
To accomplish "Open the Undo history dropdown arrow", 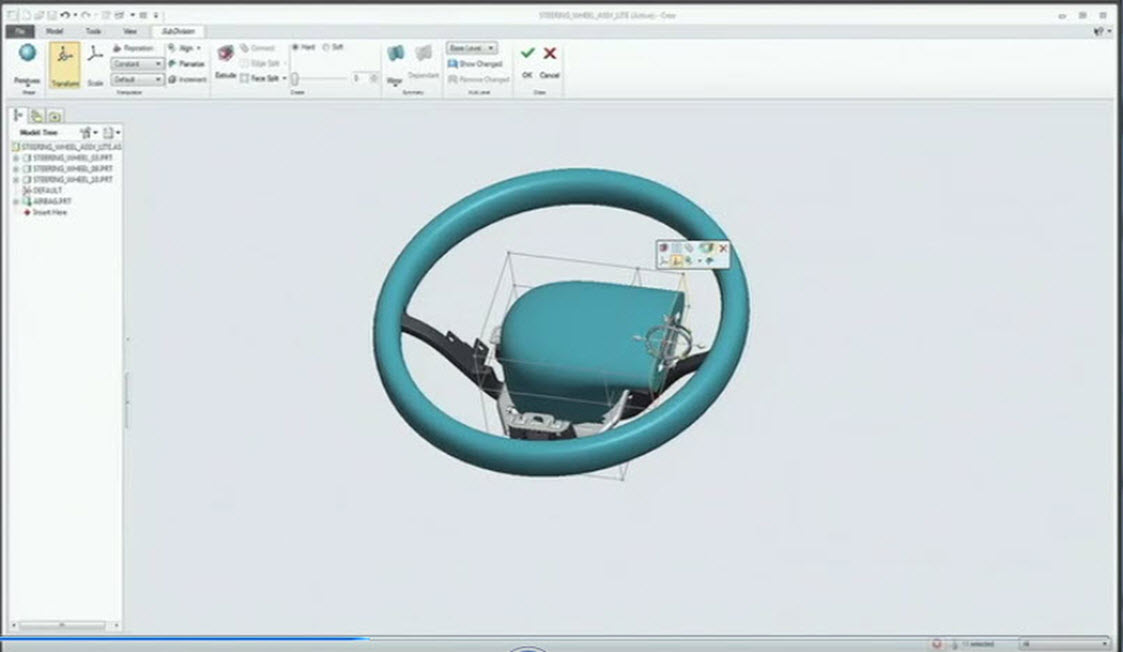I will [x=74, y=14].
